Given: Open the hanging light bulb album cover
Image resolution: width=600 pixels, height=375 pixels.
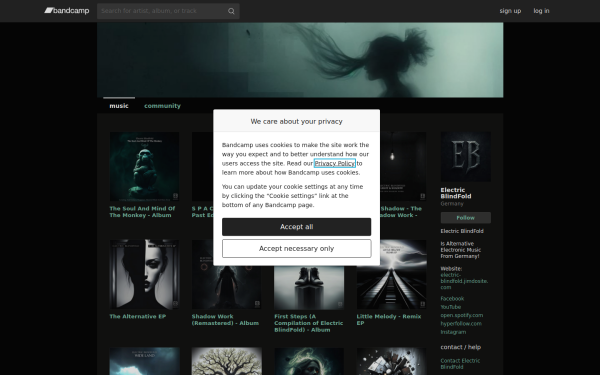Looking at the screenshot, I should pos(403,167).
